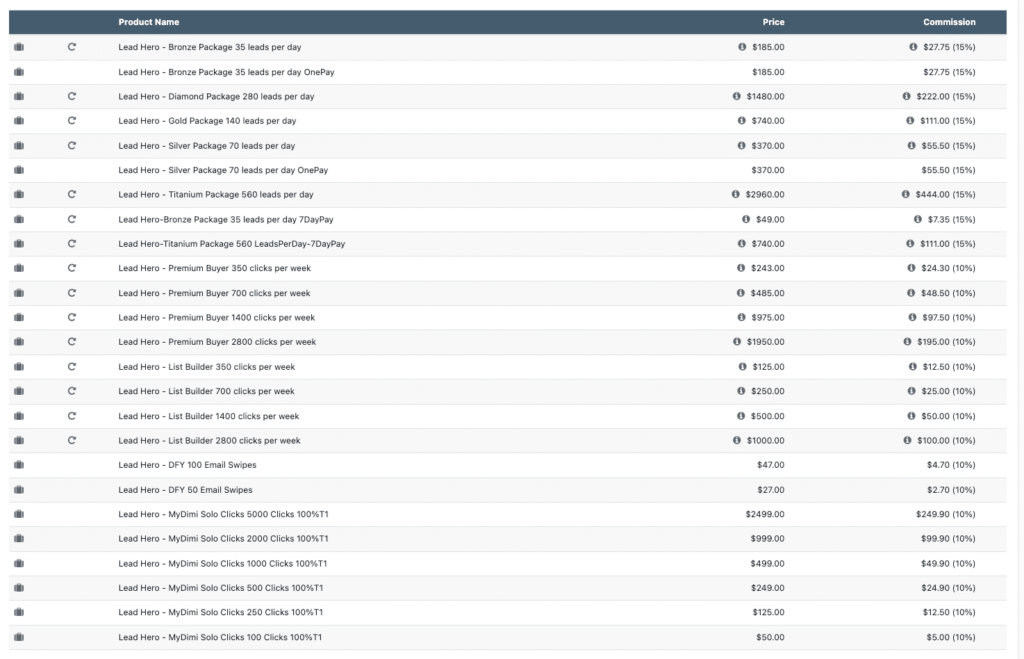1024x659 pixels.
Task: Click the briefcase icon on MyDimi Solo 100 Clicks
Action: (x=18, y=637)
